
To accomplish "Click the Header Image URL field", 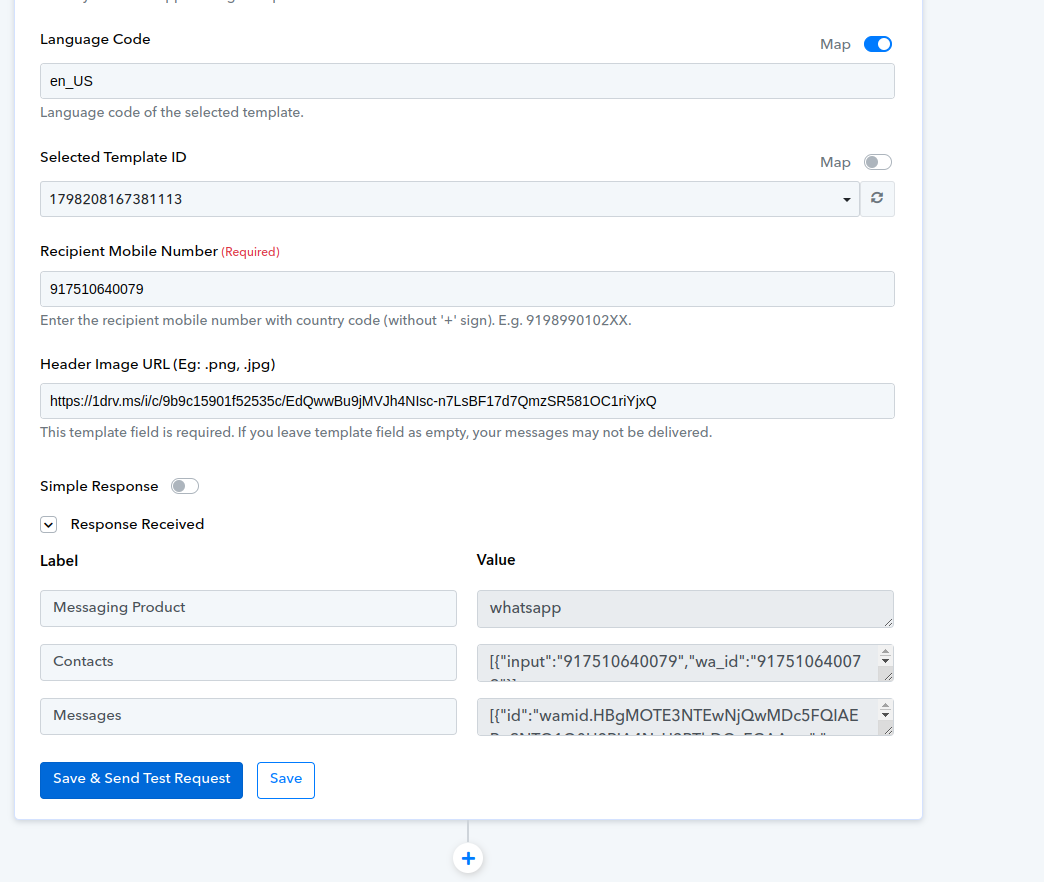I will pos(467,401).
